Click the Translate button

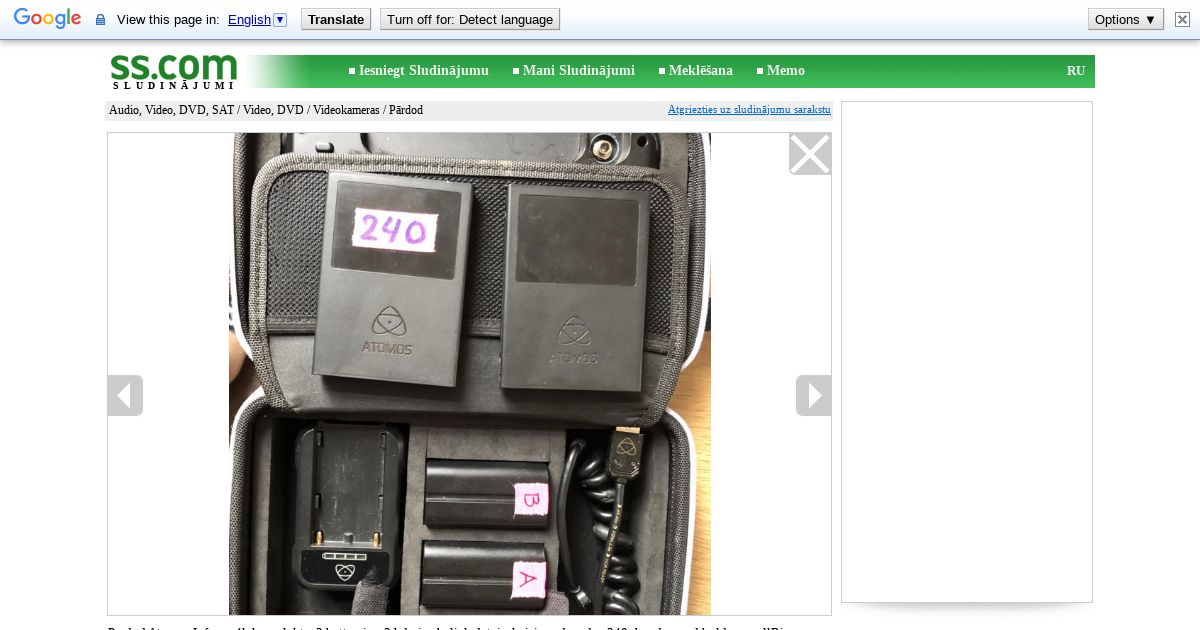(336, 19)
